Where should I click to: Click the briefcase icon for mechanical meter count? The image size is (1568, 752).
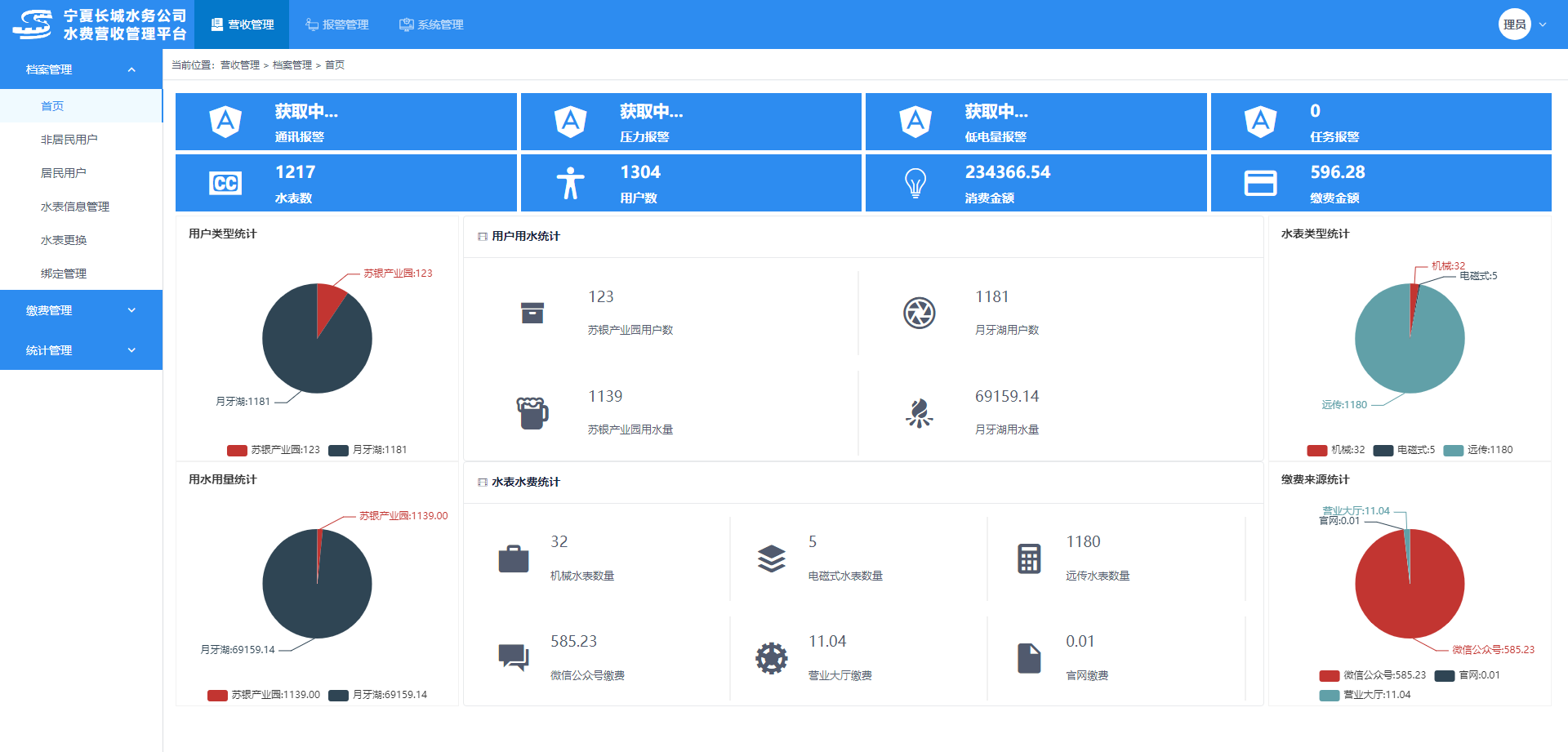click(514, 559)
